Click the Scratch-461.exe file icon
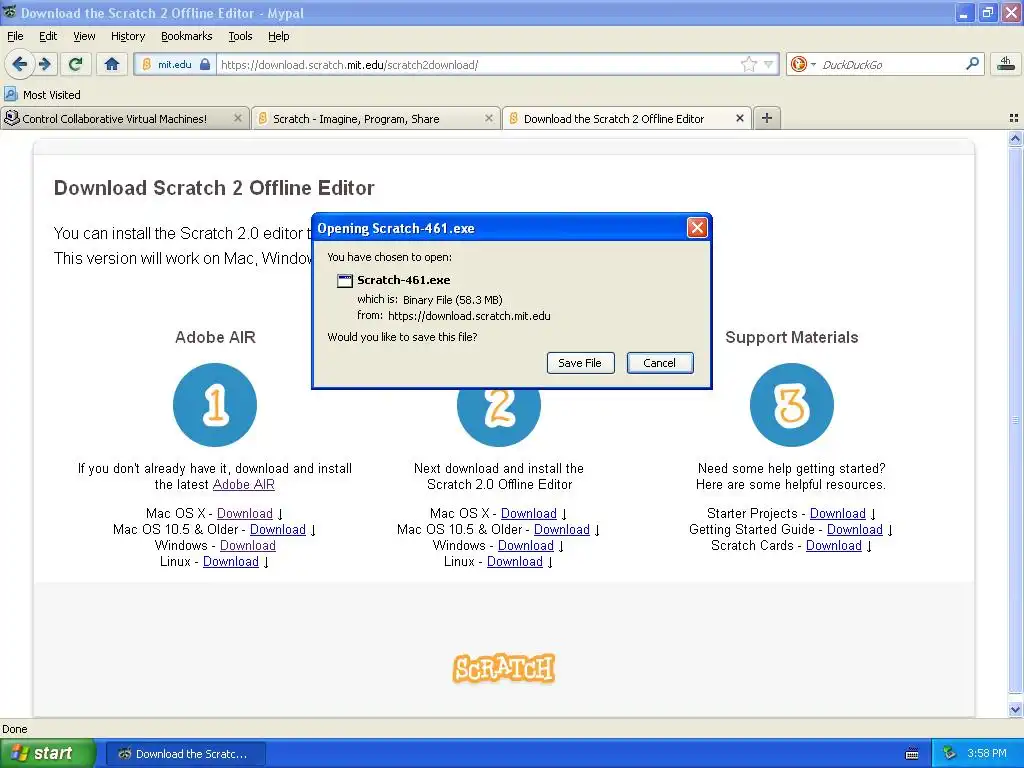1024x768 pixels. tap(344, 281)
